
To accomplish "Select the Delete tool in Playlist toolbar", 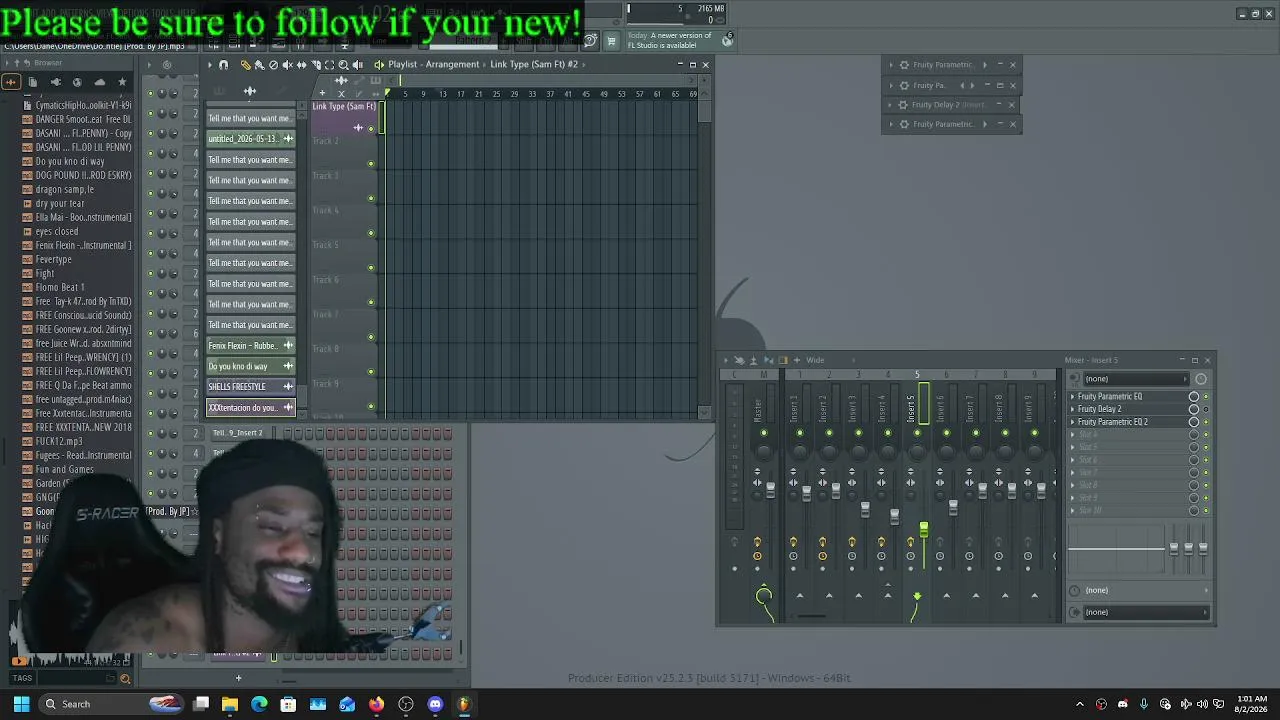I will 273,65.
